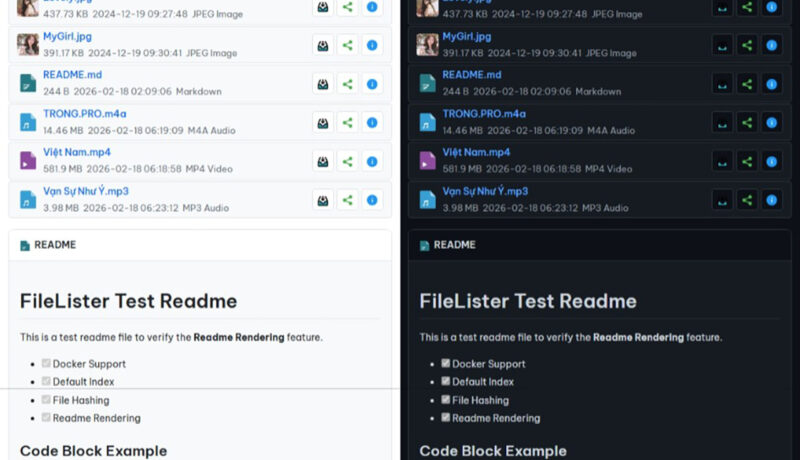
Task: Download Việt Nam.mp4 in the dark theme panel
Action: point(722,162)
